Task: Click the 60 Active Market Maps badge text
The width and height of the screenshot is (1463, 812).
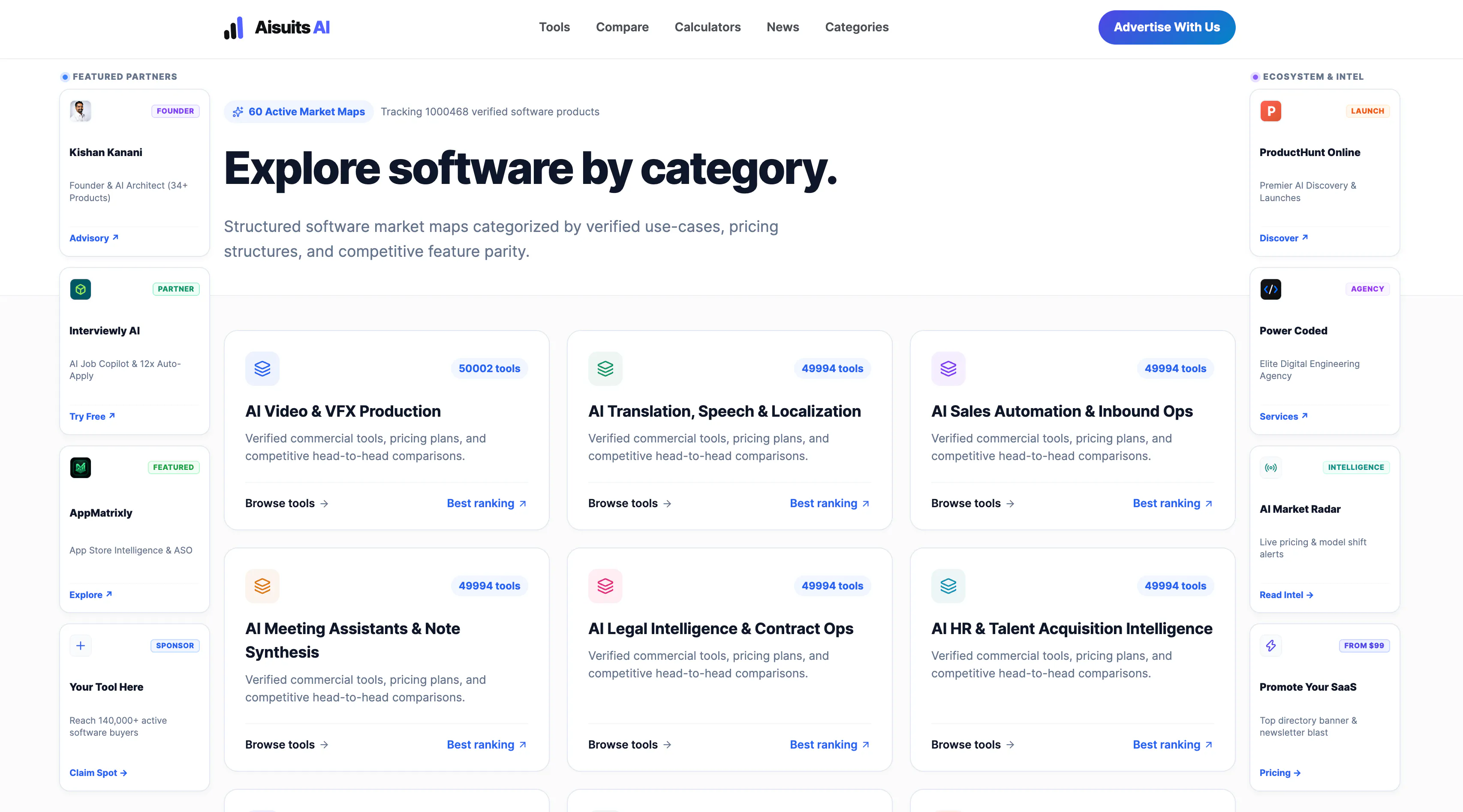Action: 307,112
